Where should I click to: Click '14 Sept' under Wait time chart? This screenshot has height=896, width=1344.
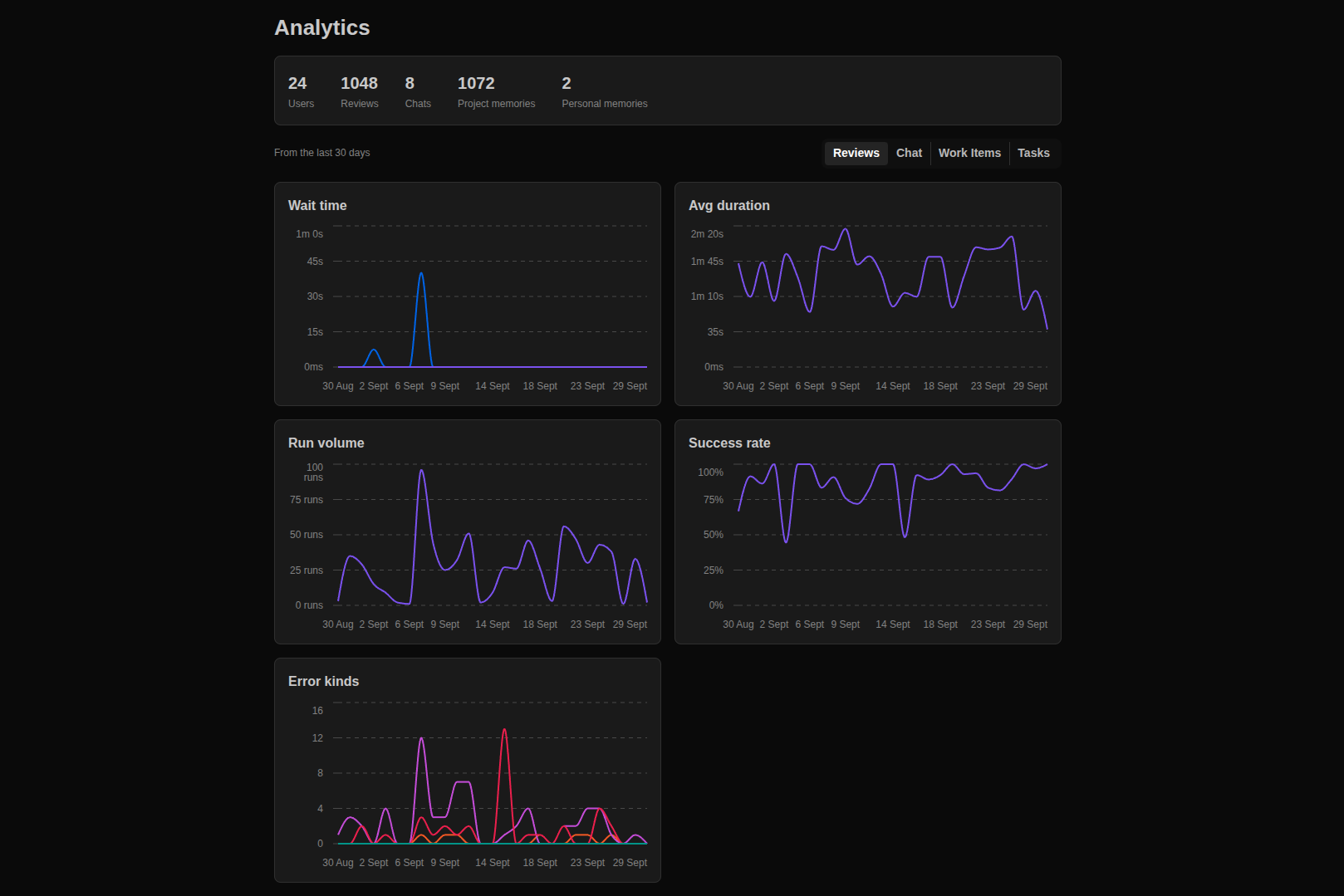pos(493,386)
